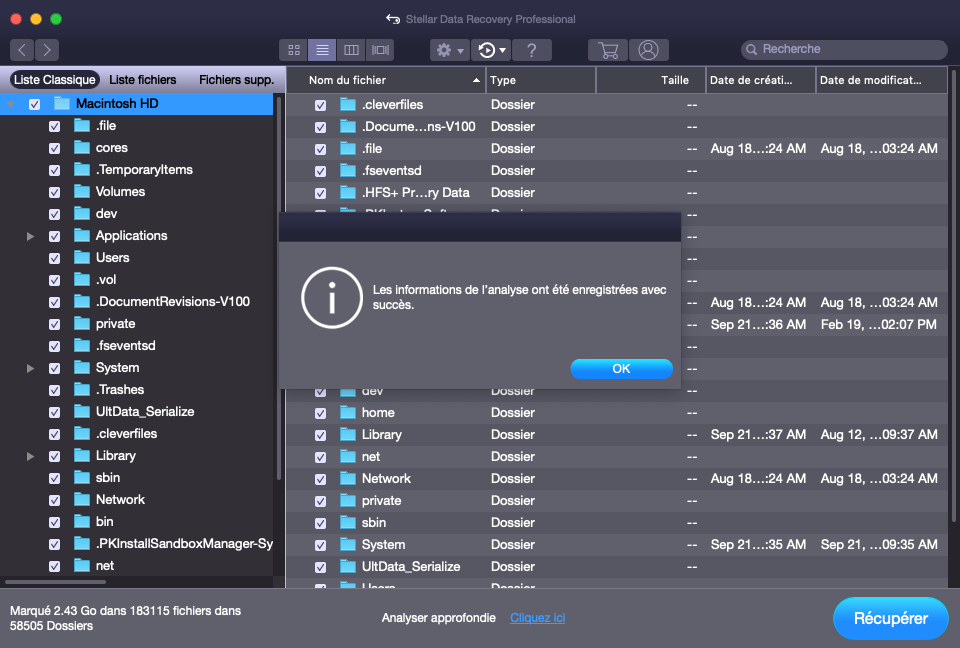Switch to cover flow view
The image size is (960, 648).
(x=380, y=50)
